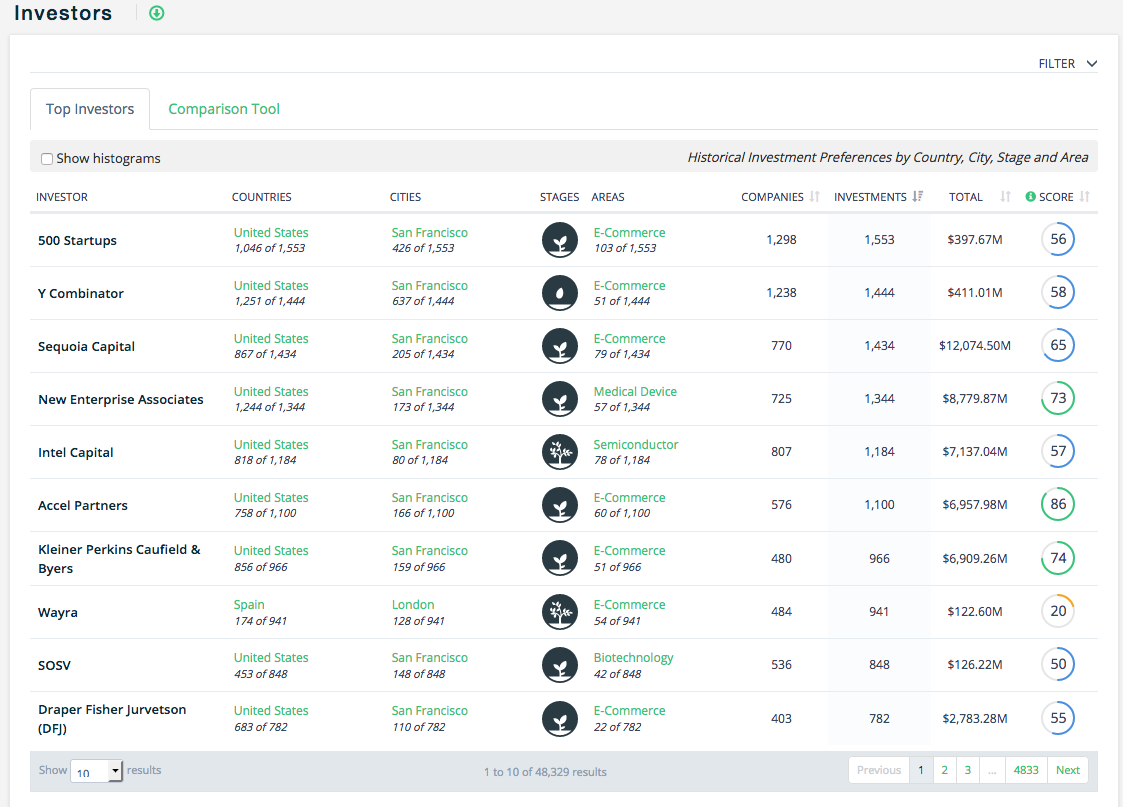Click the stage icon for Accel Partners
Viewport: 1123px width, 807px height.
point(560,505)
